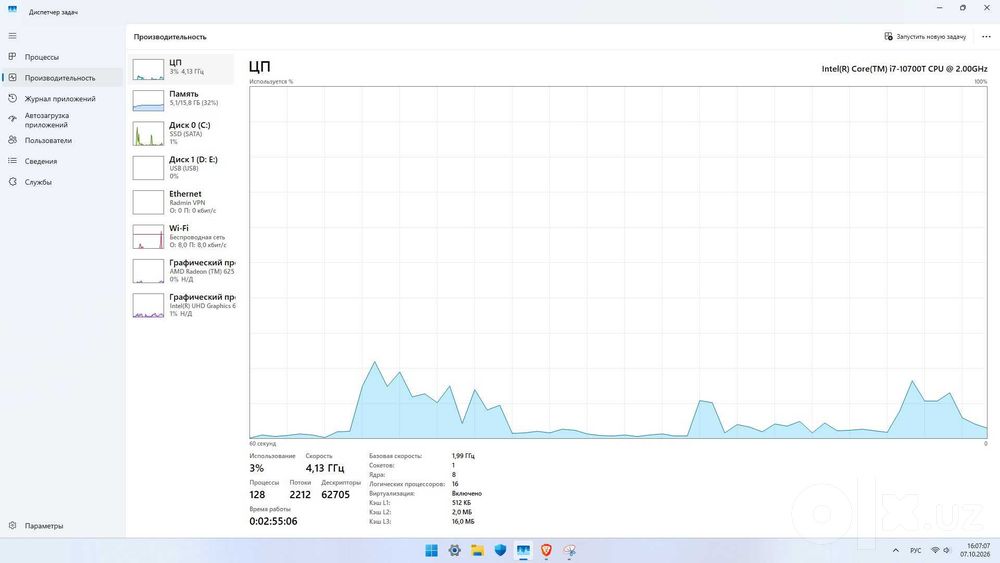Screen dimensions: 1000x563
Task: Click the 4,13 ГГц speed value
Action: tap(325, 468)
